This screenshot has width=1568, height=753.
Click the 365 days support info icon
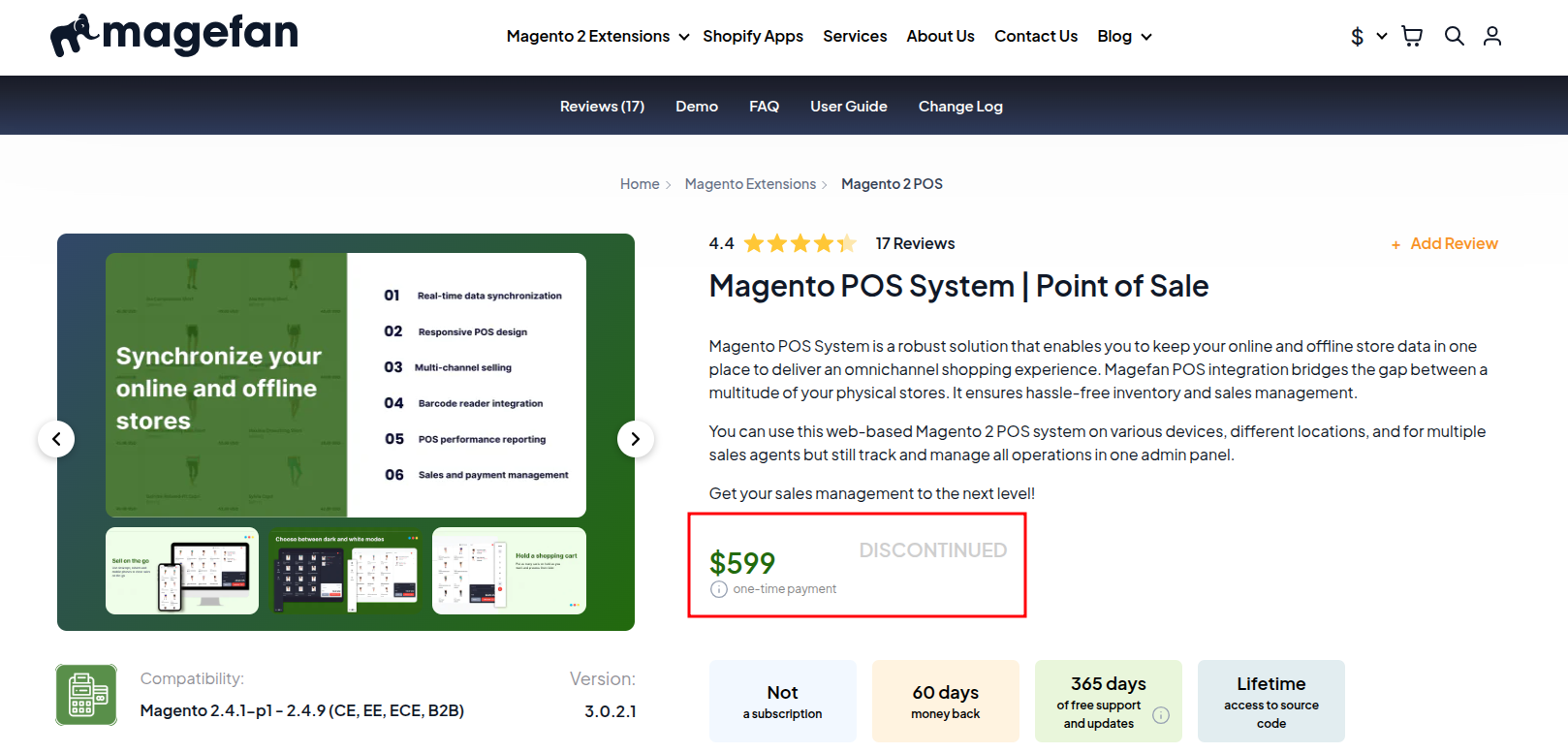tap(1161, 715)
